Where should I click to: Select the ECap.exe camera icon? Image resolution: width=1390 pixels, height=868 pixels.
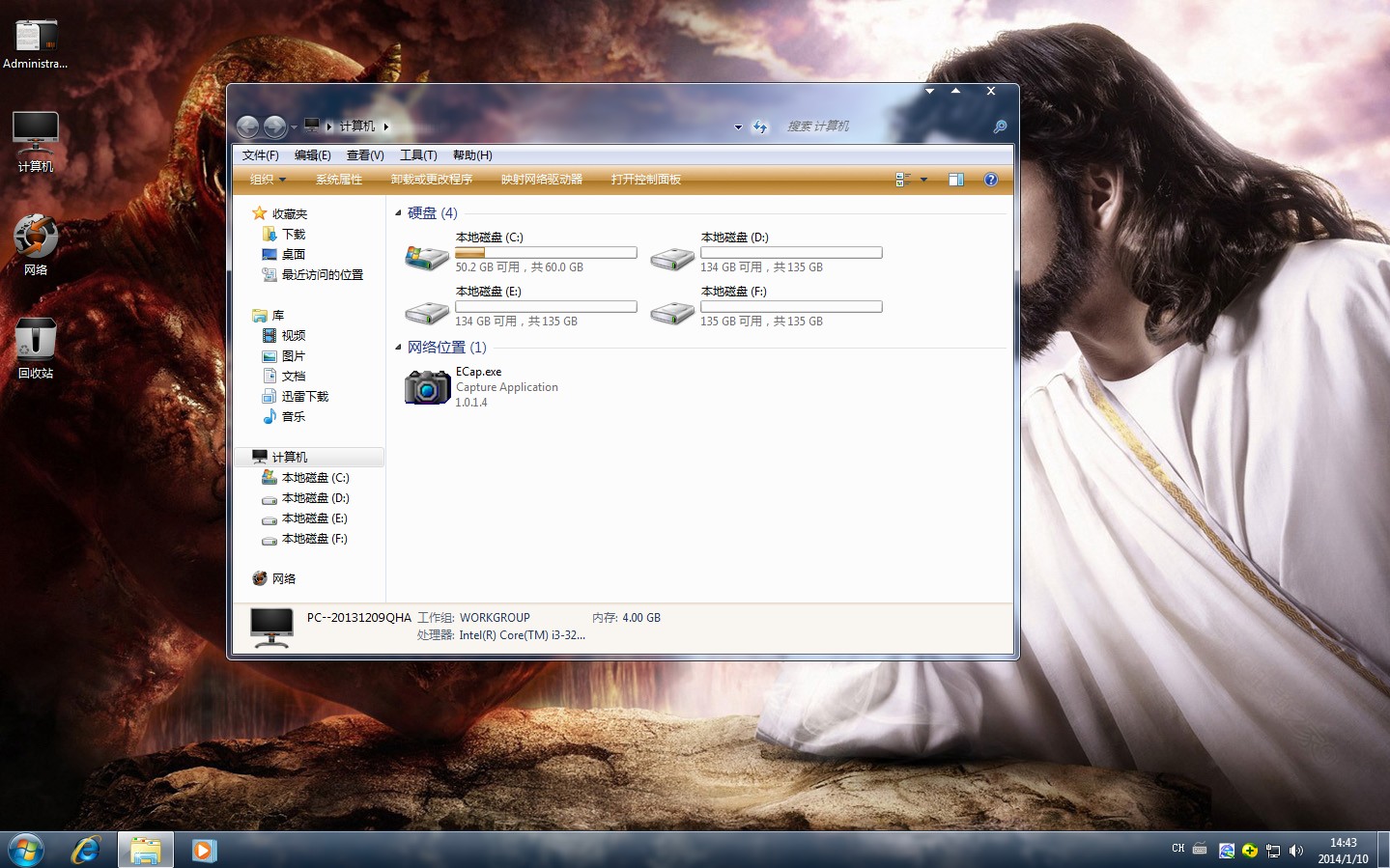(x=427, y=387)
